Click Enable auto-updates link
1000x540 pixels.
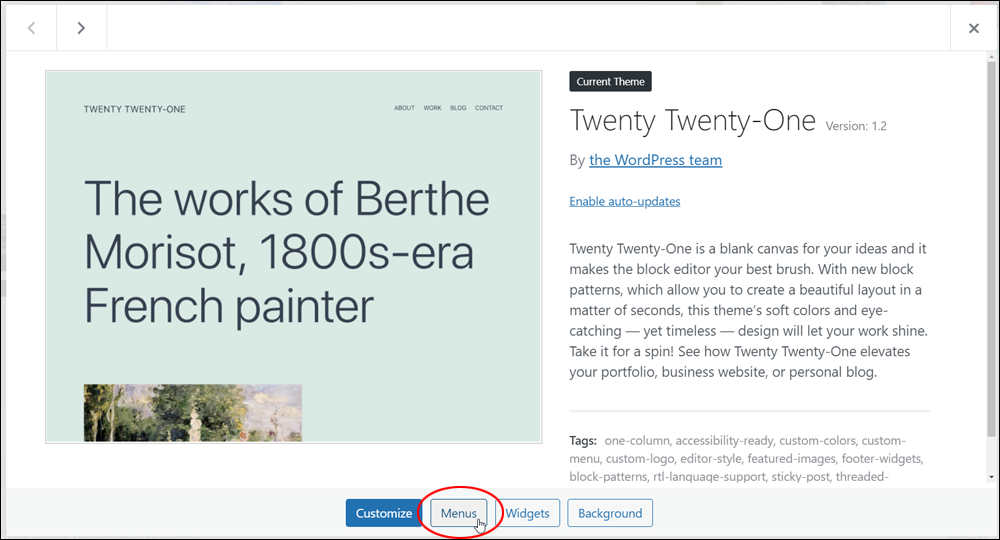[x=625, y=201]
